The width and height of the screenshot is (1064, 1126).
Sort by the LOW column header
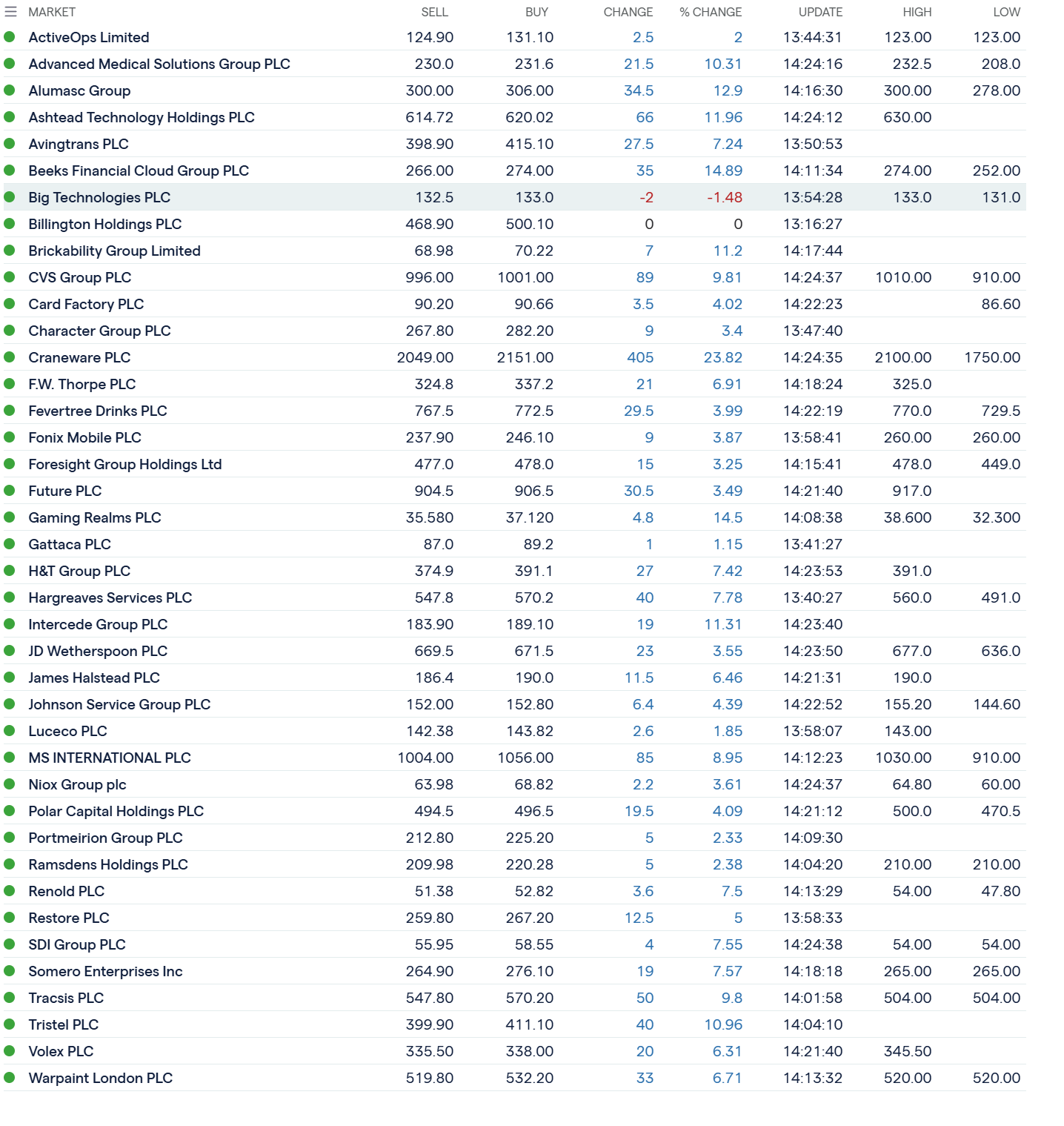[1006, 12]
